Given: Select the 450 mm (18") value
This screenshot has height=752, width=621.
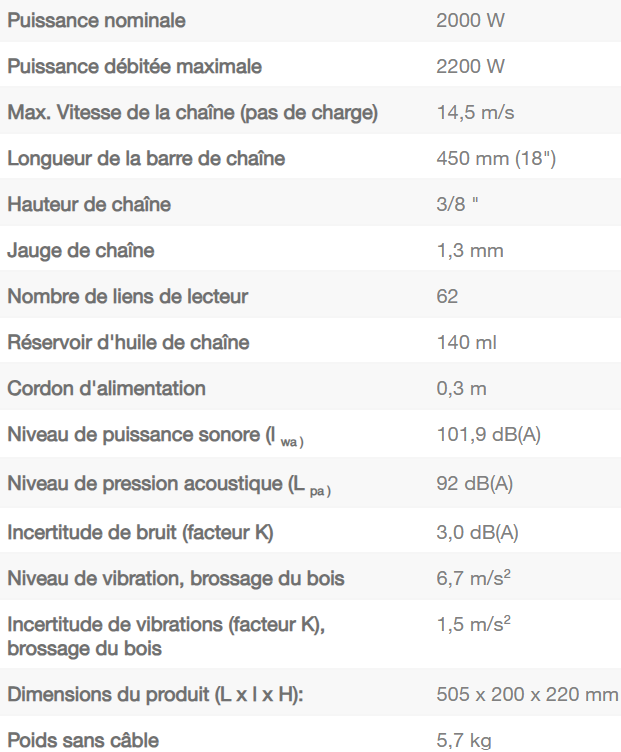Looking at the screenshot, I should [497, 159].
